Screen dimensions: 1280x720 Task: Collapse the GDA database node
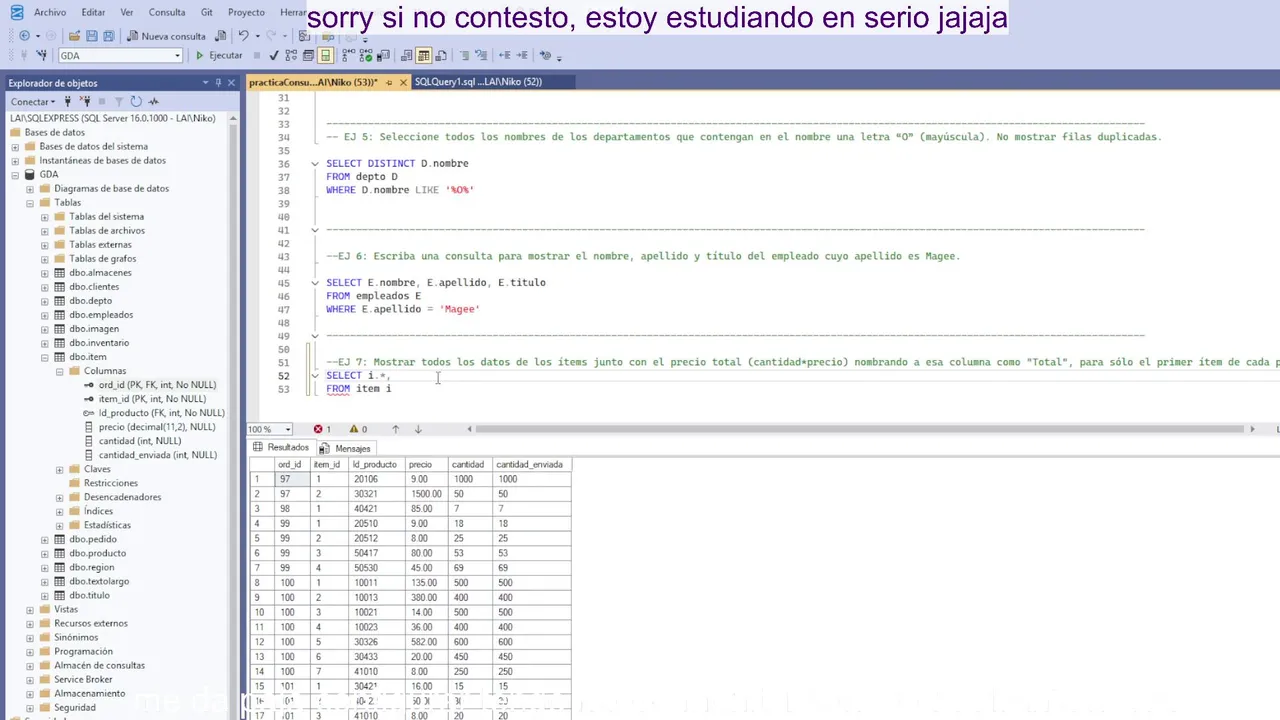click(15, 174)
